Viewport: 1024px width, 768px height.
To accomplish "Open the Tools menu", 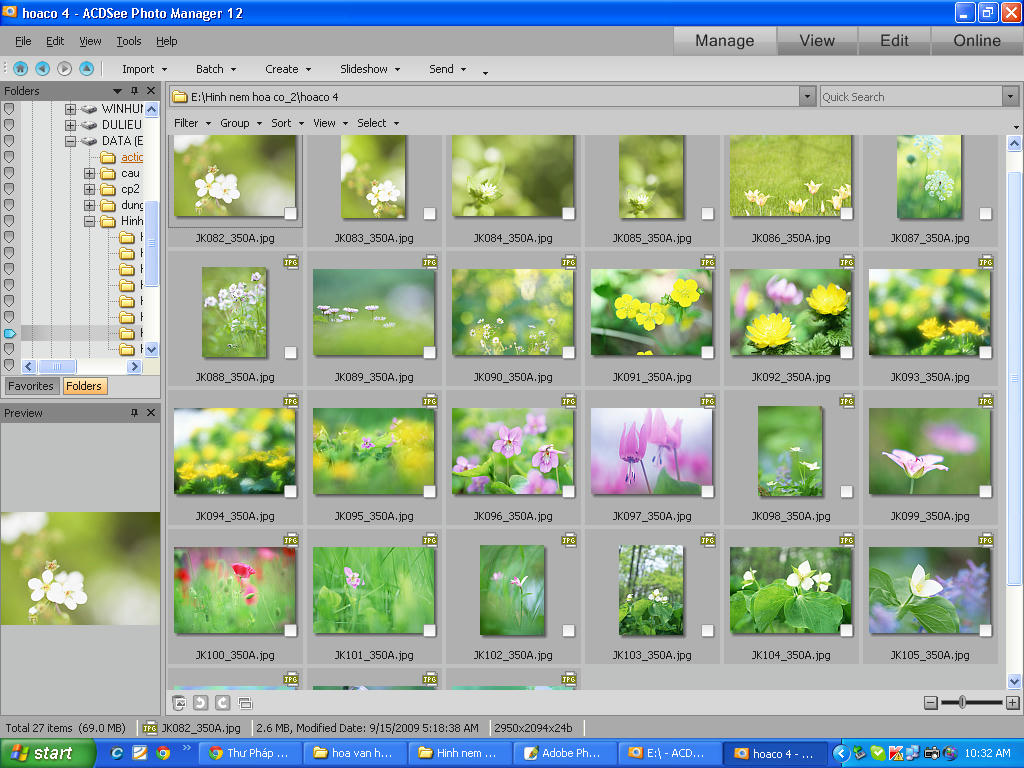I will pos(129,41).
